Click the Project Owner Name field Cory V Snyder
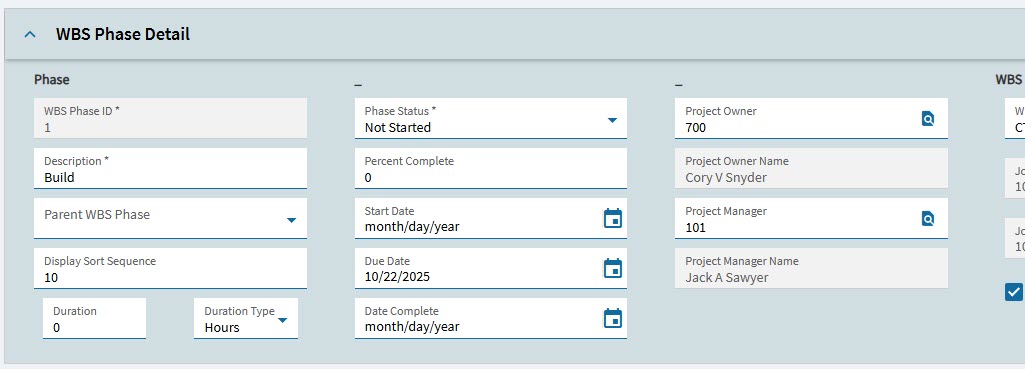 point(811,169)
